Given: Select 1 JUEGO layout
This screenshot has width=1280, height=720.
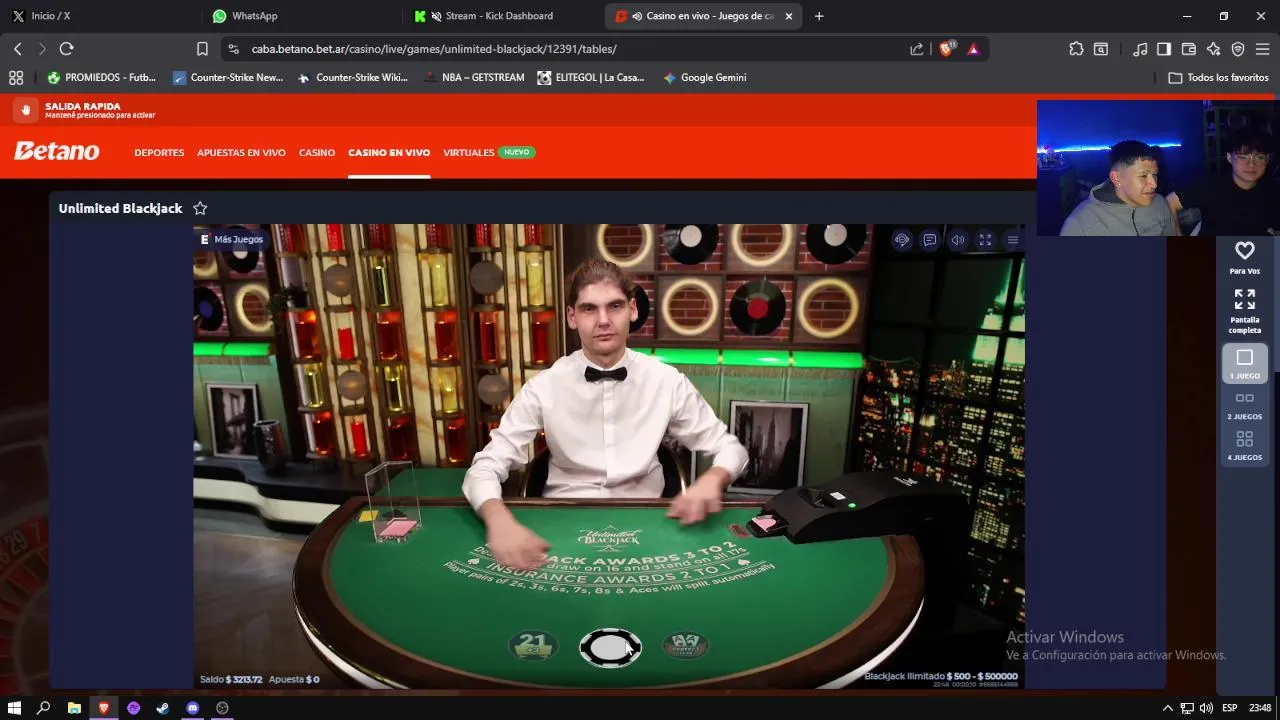Looking at the screenshot, I should tap(1245, 364).
